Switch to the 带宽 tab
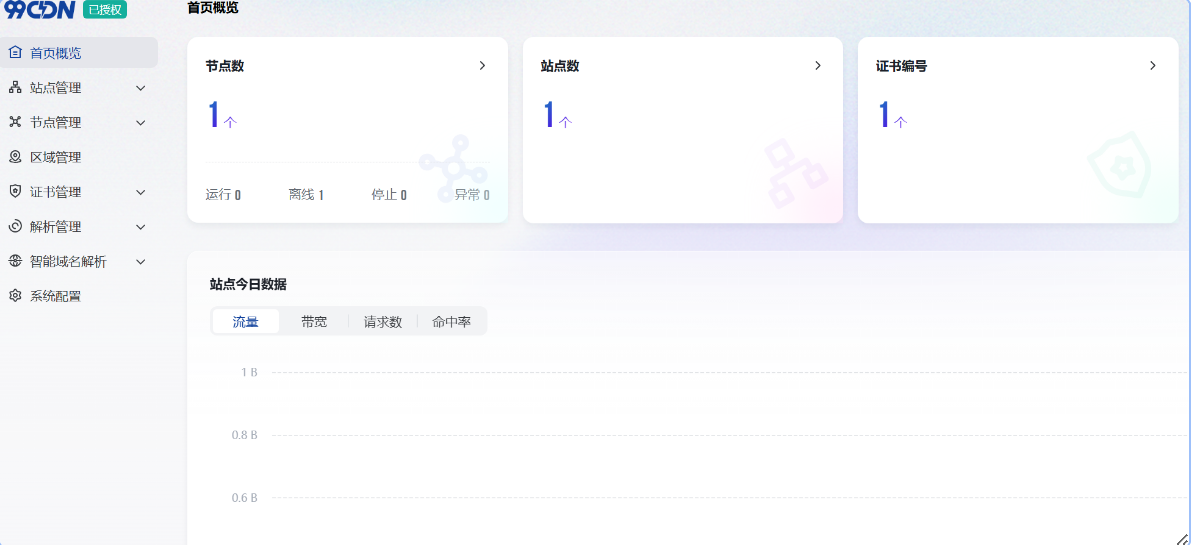 314,322
